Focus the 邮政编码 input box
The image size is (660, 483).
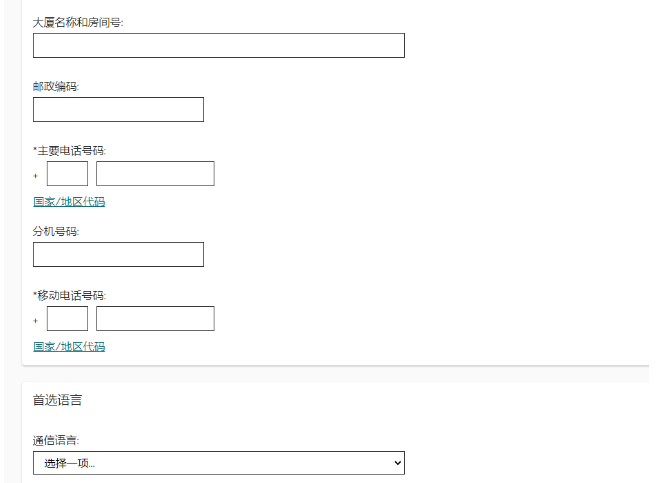(118, 110)
